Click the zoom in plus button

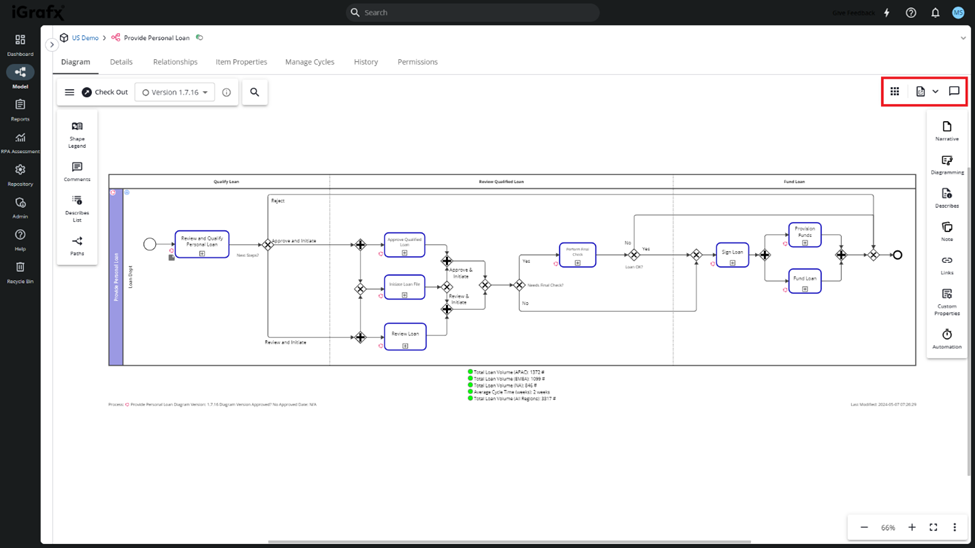point(911,527)
